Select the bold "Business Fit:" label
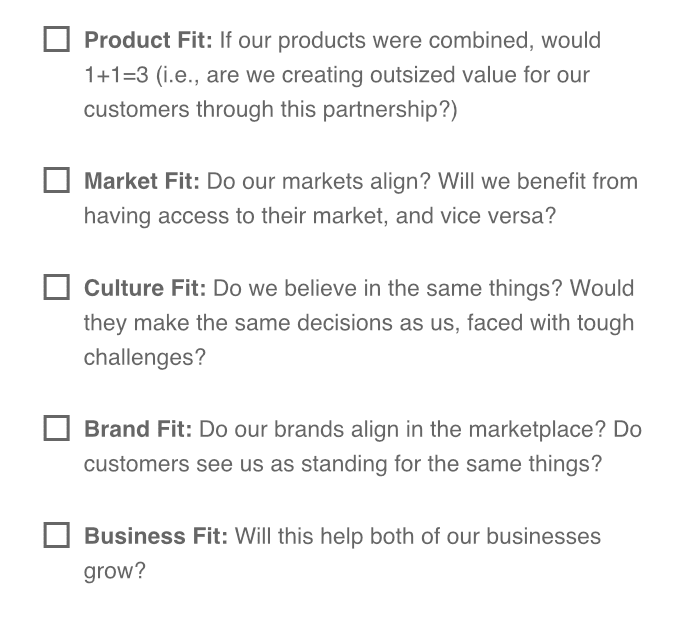Viewport: 690px width, 620px height. point(156,536)
